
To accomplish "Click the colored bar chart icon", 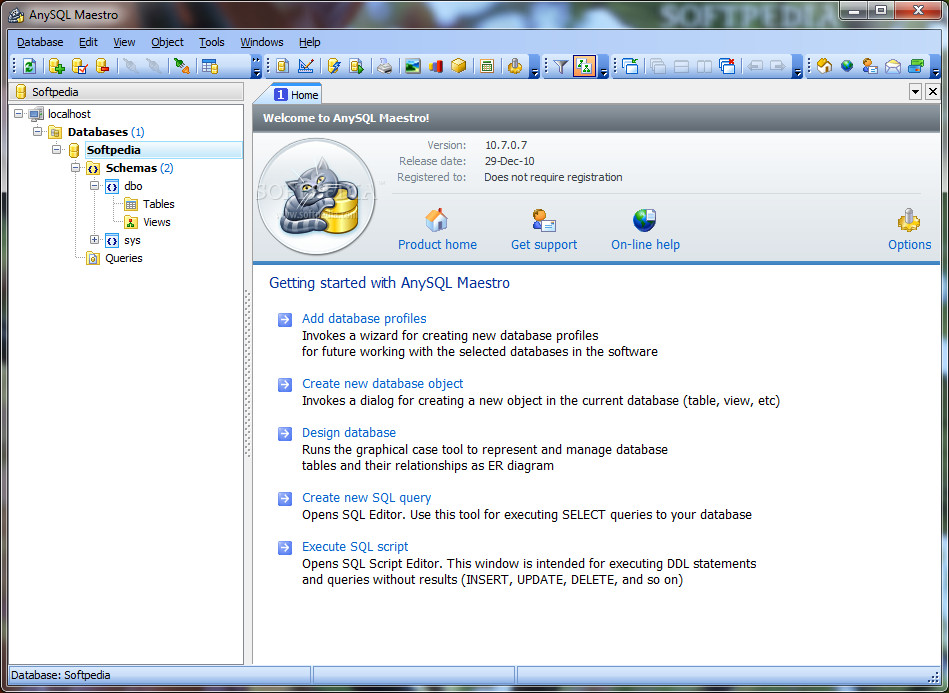I will click(436, 66).
